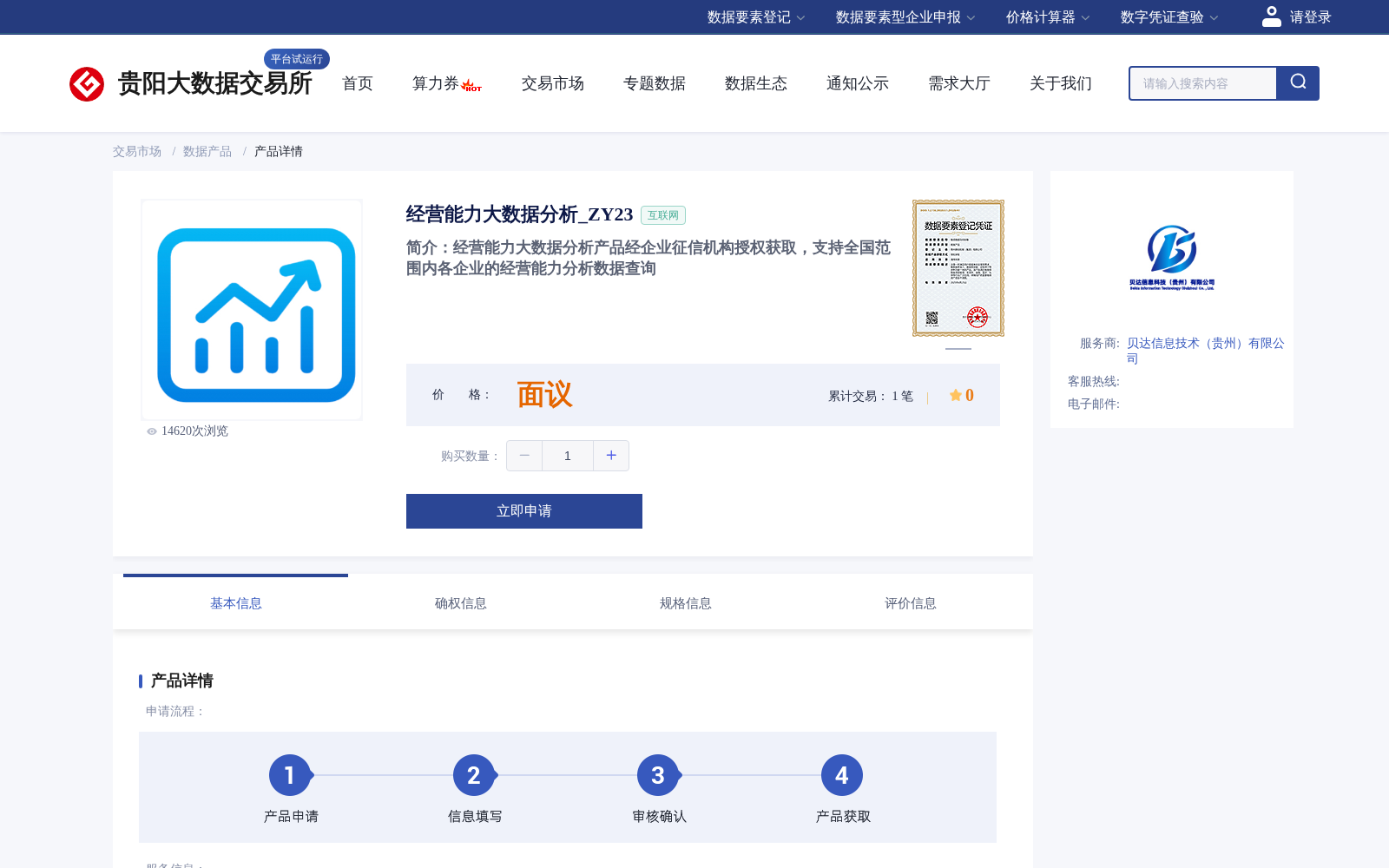Click 数据产品 breadcrumb link
This screenshot has width=1389, height=868.
(207, 151)
